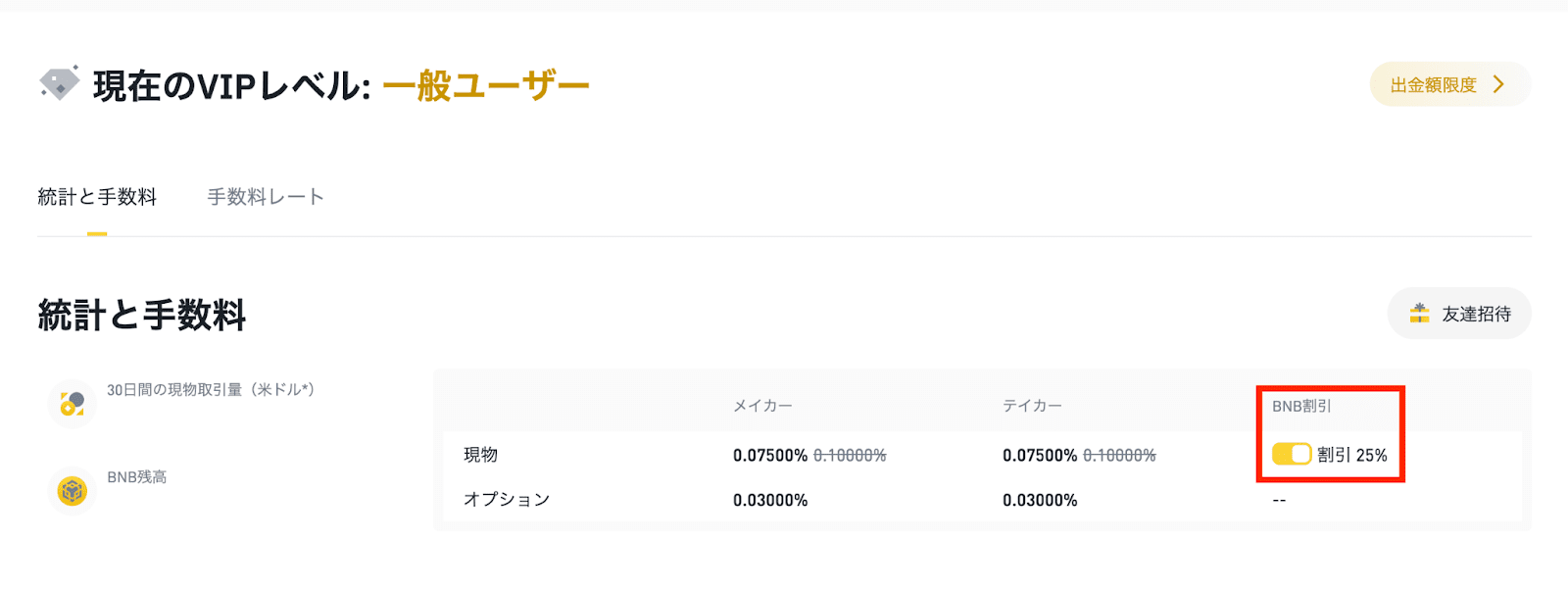This screenshot has height=590, width=1568.
Task: Click the 一般ユーザー VIP level text
Action: coord(486,86)
